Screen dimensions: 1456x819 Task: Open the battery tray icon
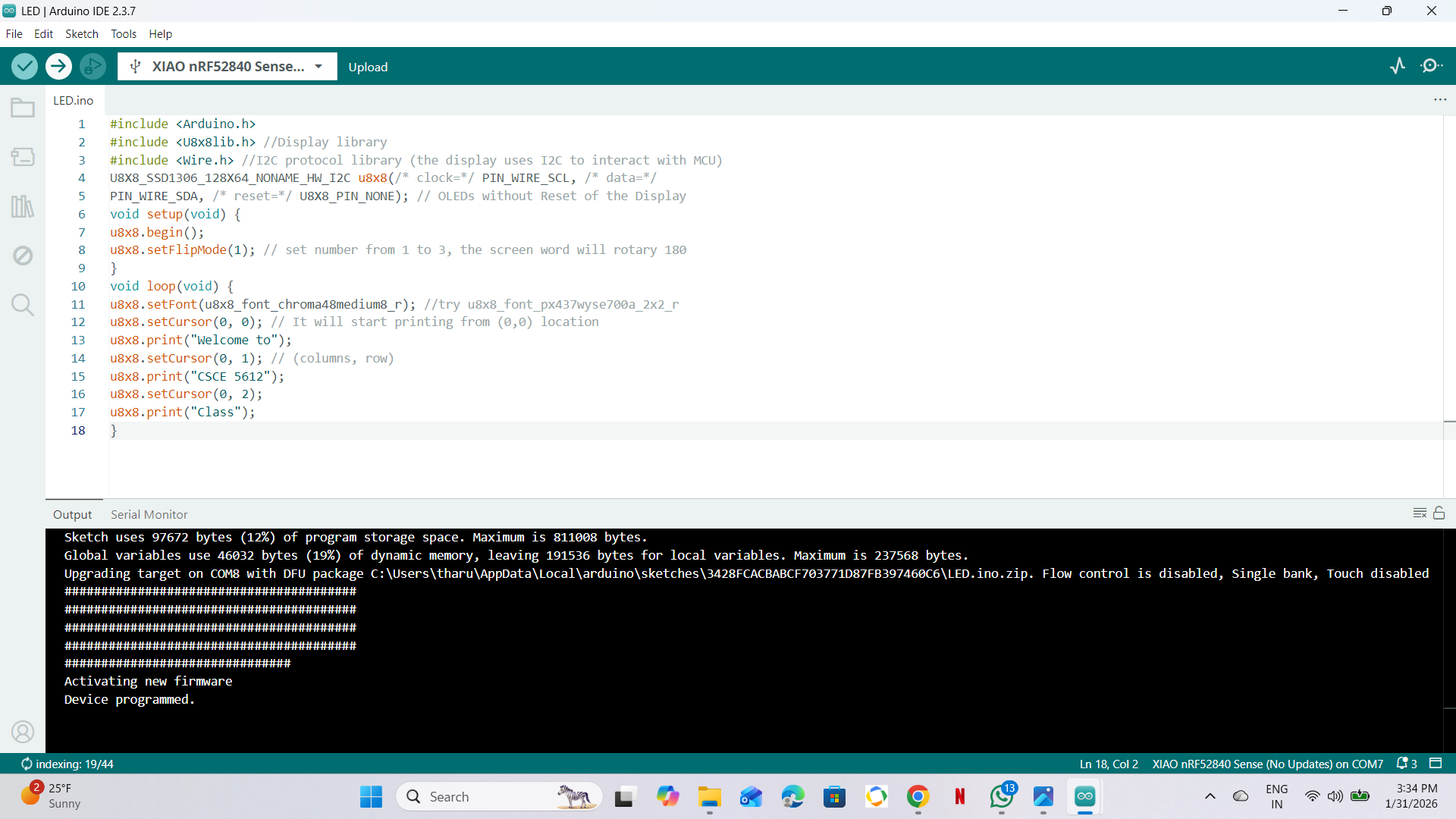[x=1360, y=796]
